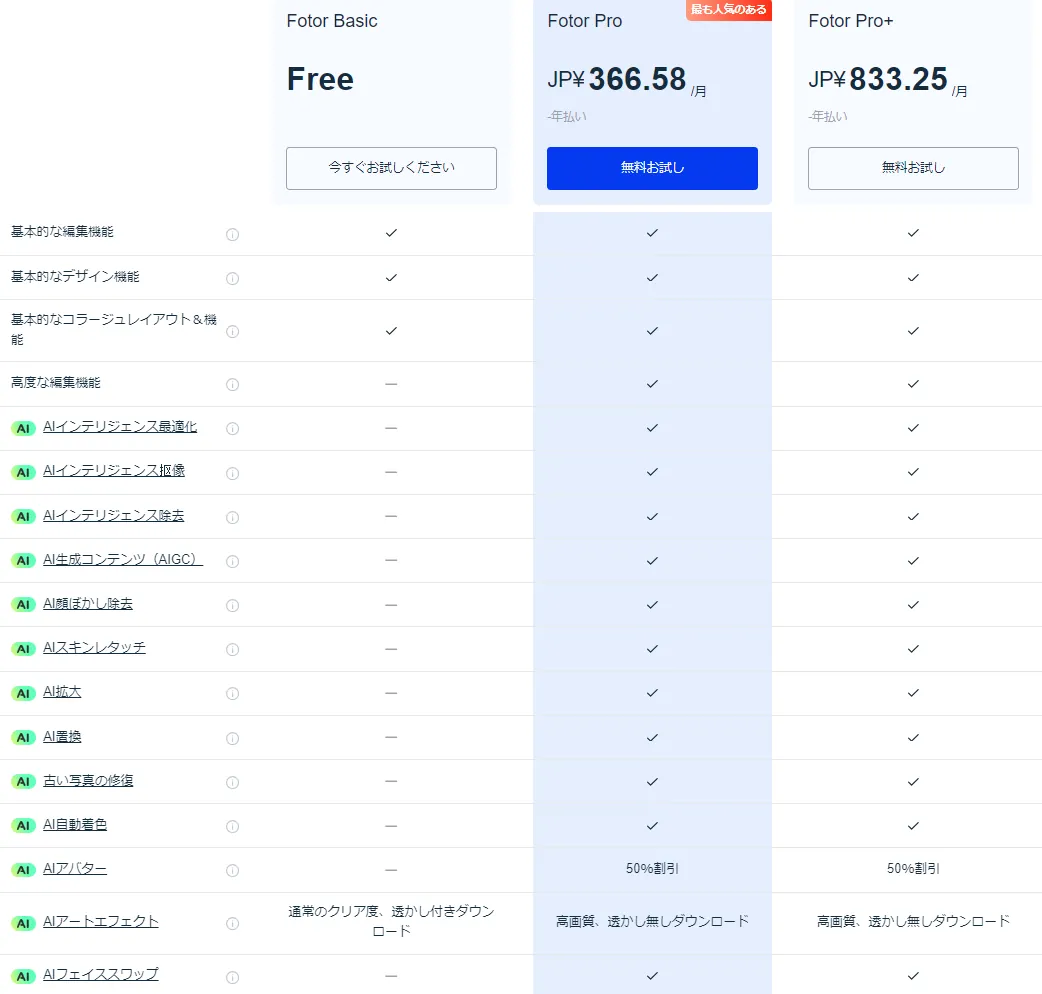Viewport: 1042px width, 994px height.
Task: Click the info icon beside 高度な編集機能
Action: (x=233, y=385)
